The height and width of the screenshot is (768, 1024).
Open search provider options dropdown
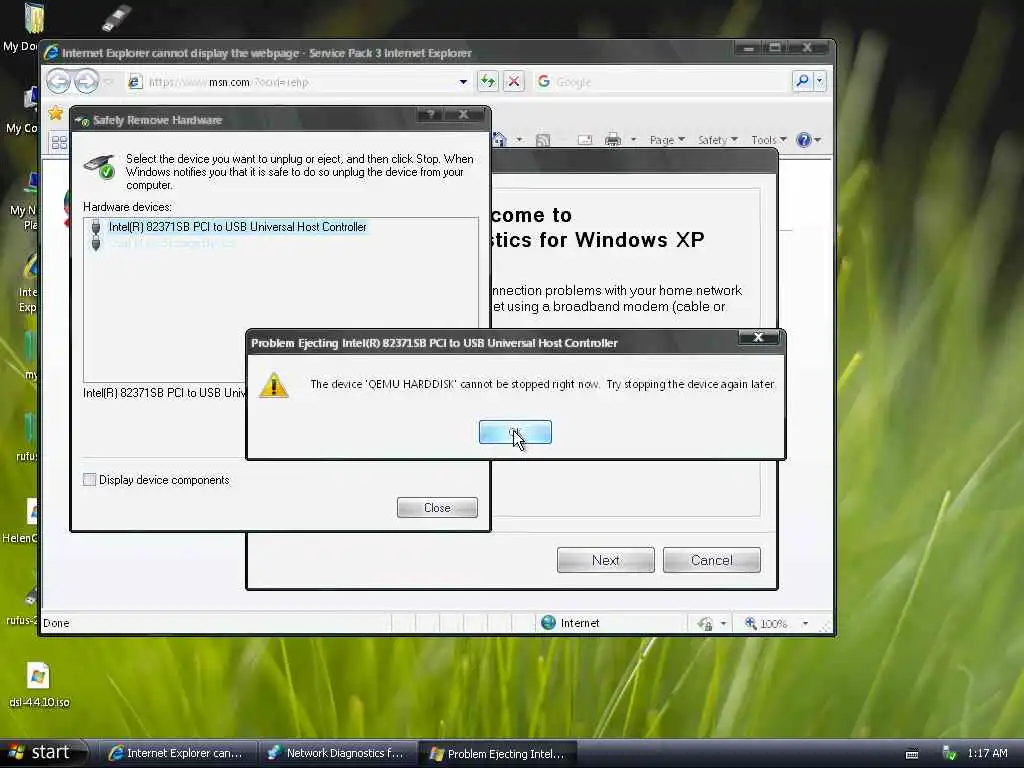pos(820,81)
